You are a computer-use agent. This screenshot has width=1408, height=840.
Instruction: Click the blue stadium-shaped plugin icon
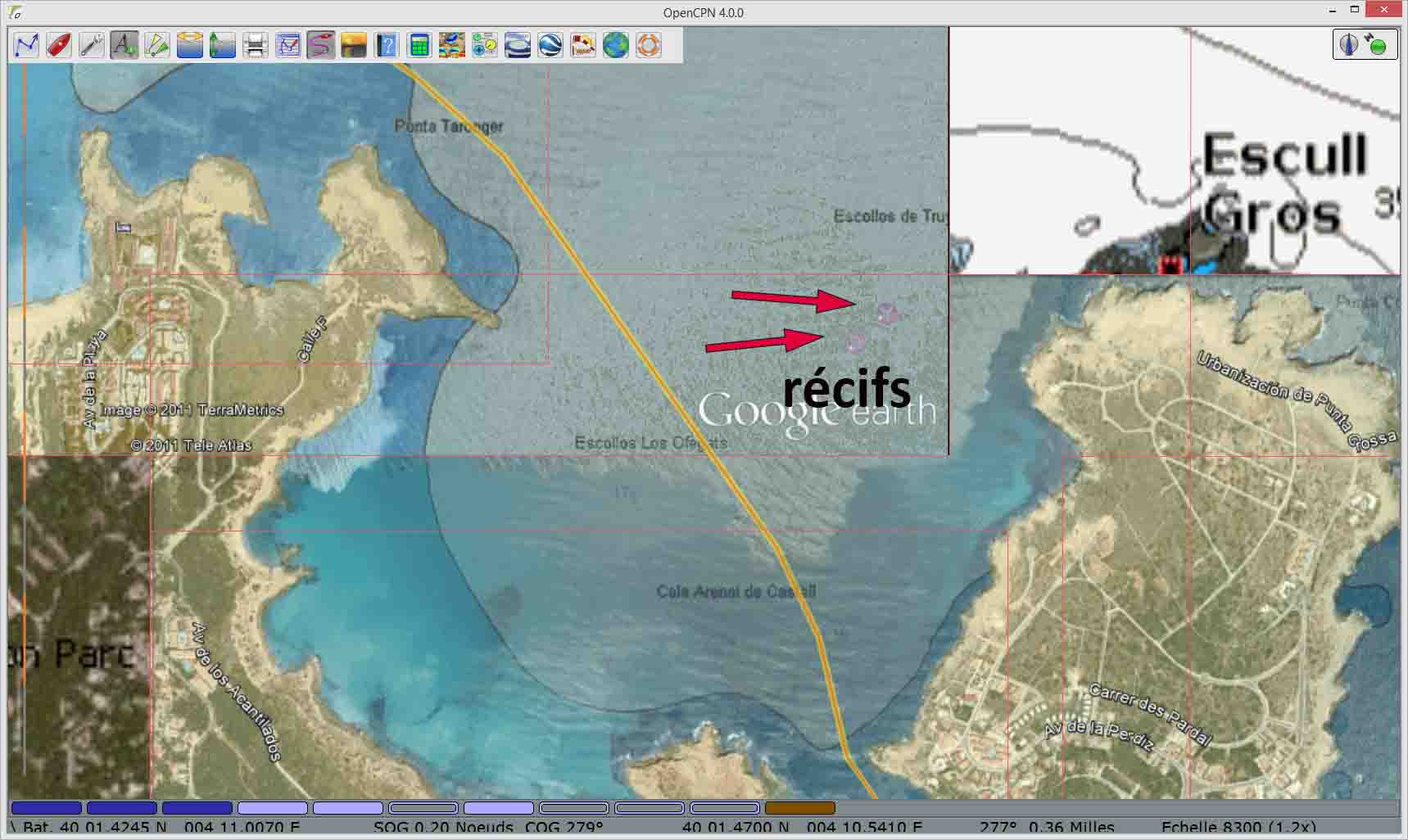[x=518, y=45]
